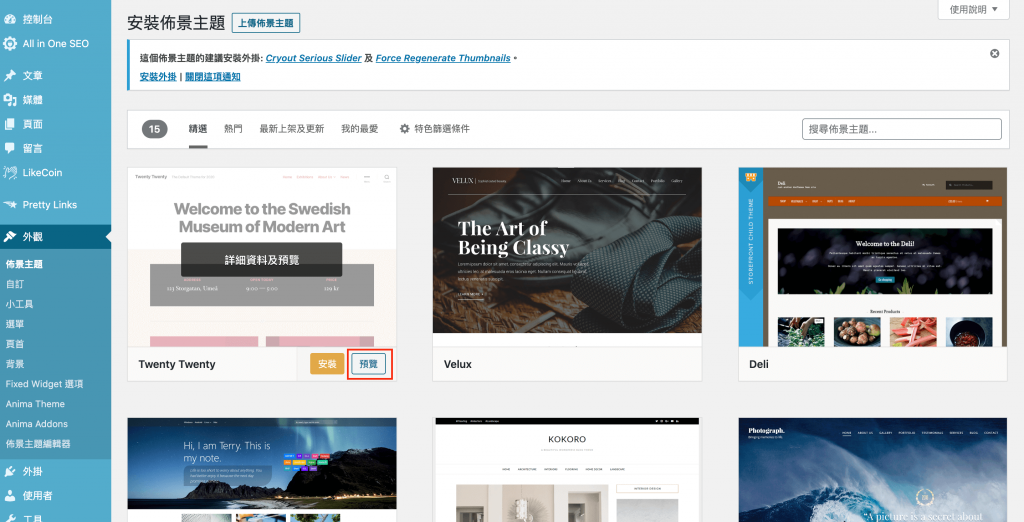Click the 文章 pin icon
This screenshot has height=522, width=1024.
click(10, 75)
